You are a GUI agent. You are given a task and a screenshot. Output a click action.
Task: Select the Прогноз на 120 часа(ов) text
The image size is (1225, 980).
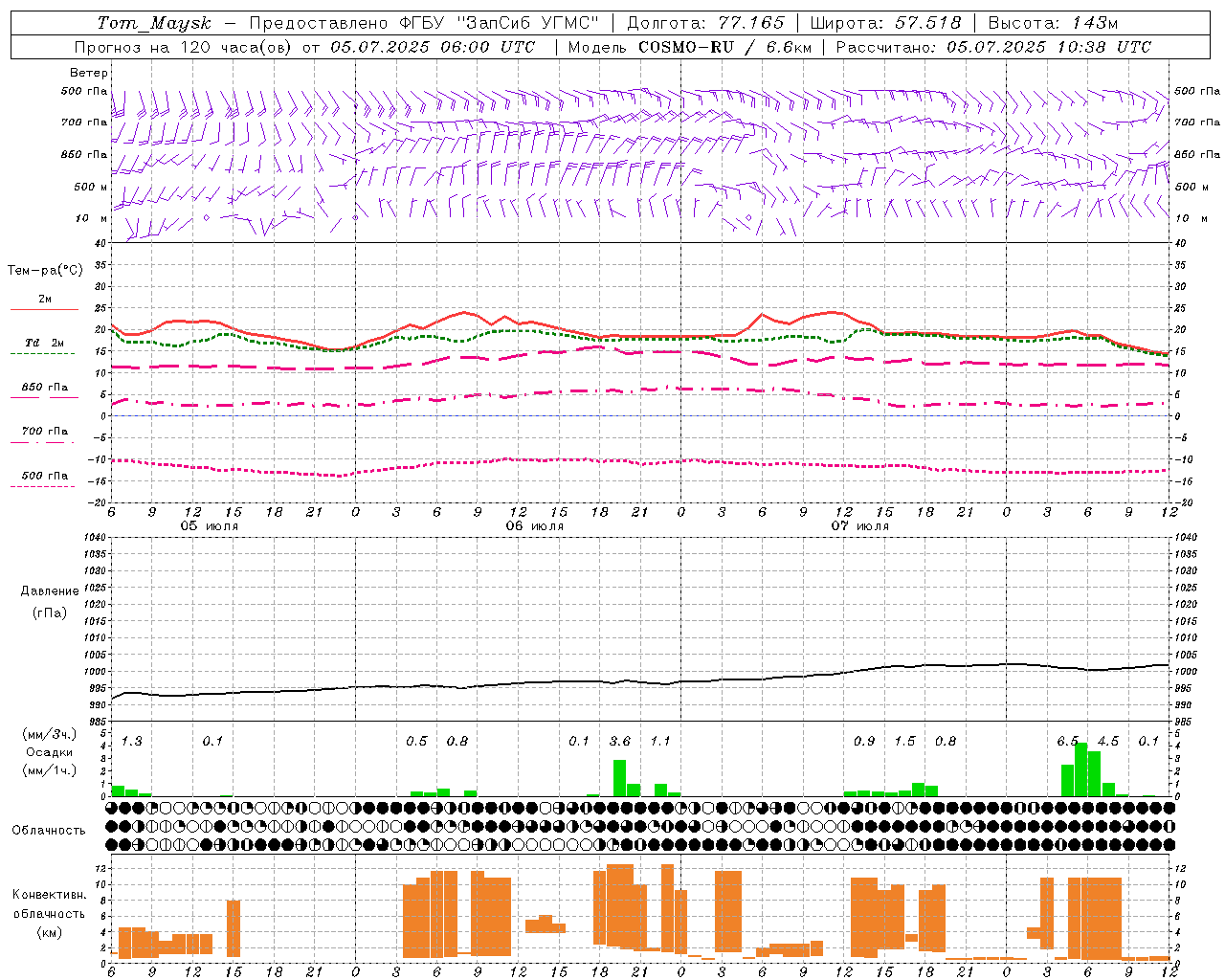pyautogui.click(x=184, y=47)
